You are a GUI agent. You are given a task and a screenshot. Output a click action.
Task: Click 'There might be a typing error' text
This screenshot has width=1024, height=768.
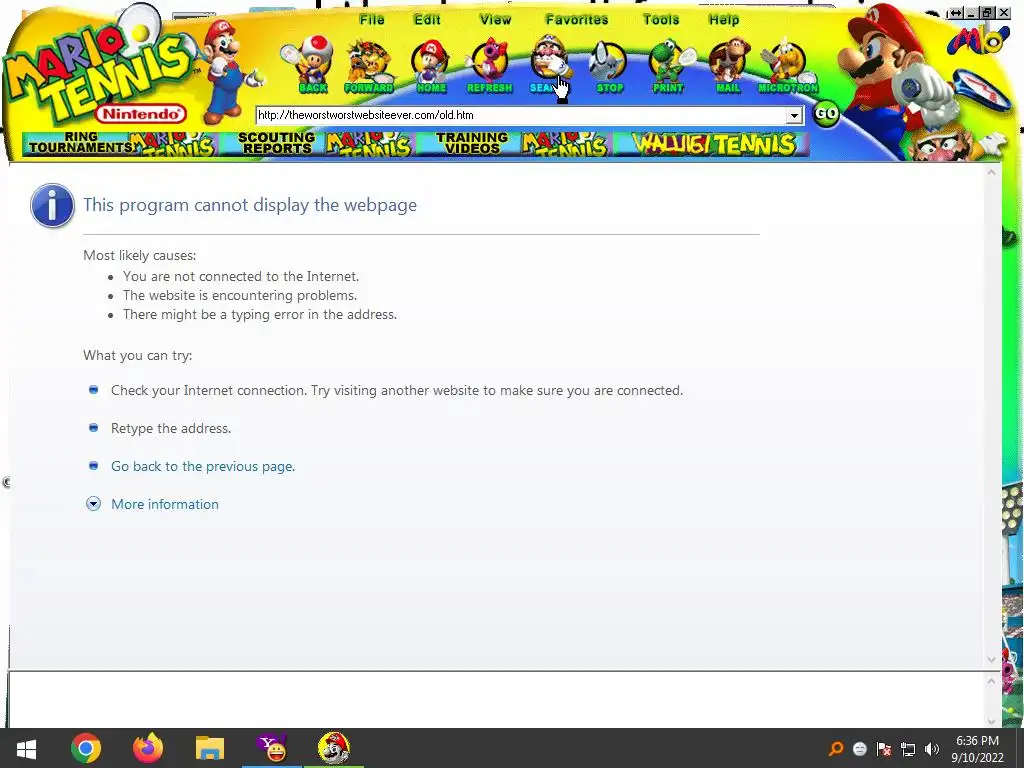click(260, 314)
